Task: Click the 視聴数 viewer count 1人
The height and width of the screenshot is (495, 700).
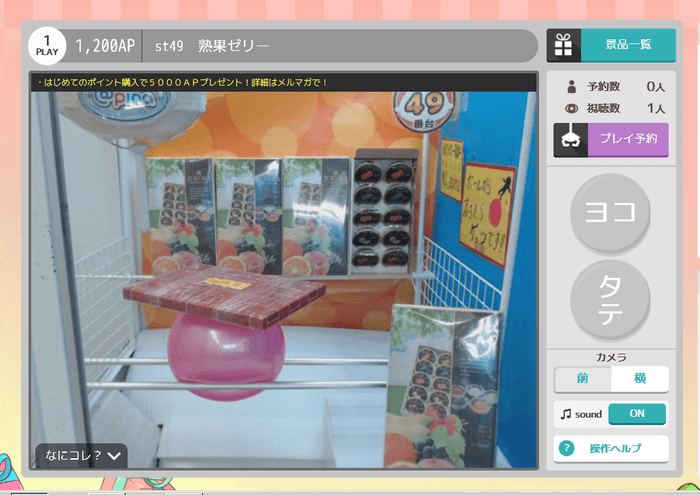Action: coord(656,108)
